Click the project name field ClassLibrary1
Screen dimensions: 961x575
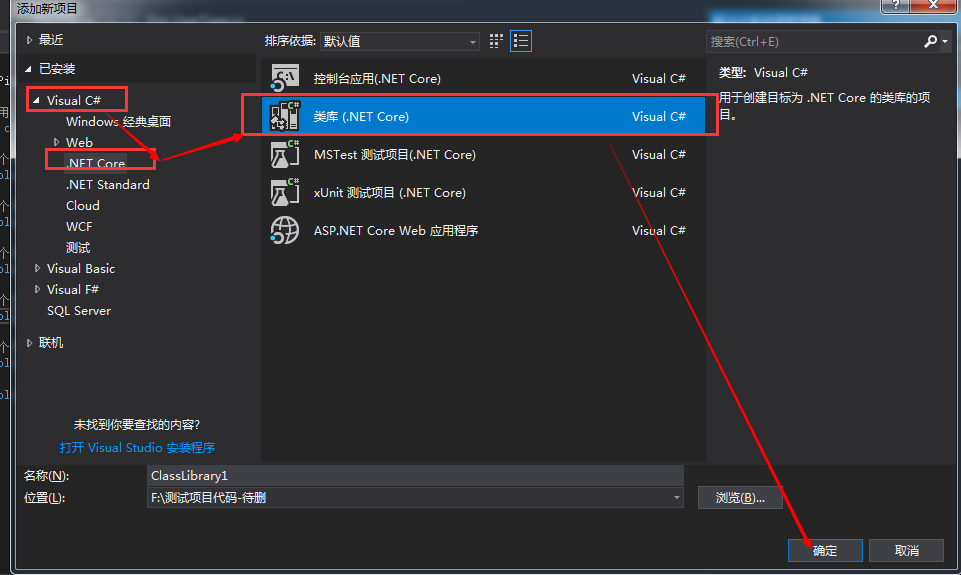(x=415, y=476)
